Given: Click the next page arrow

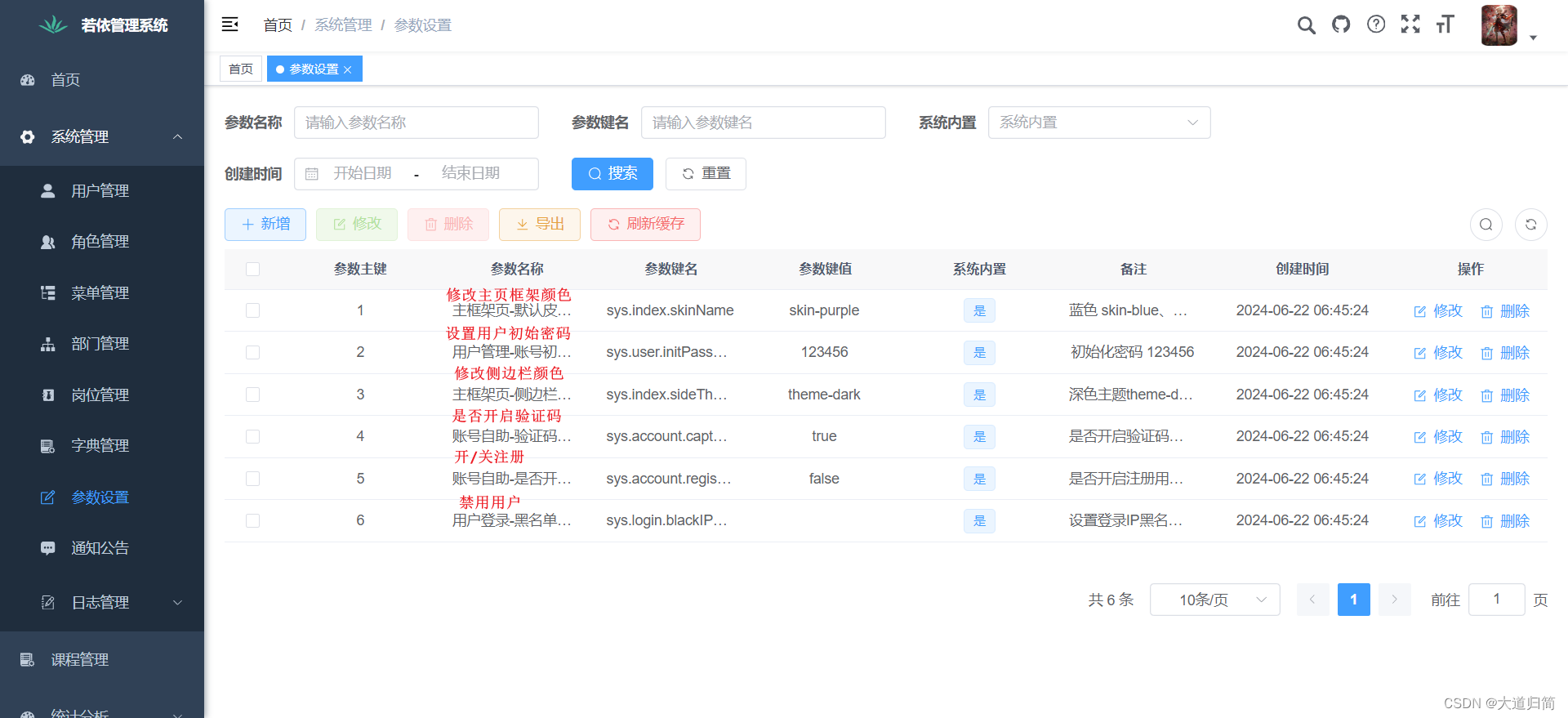Looking at the screenshot, I should pos(1395,600).
